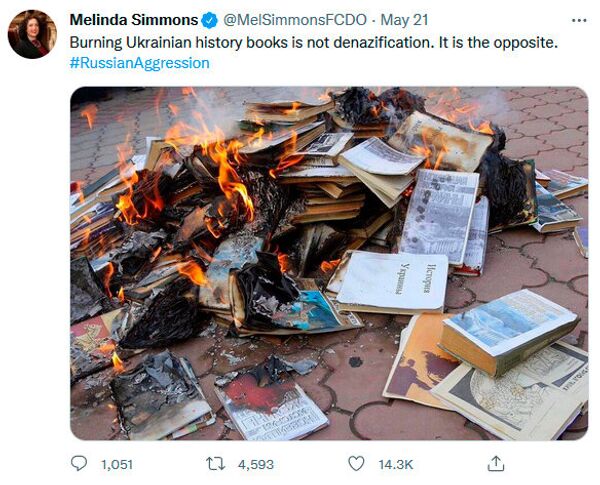
Task: Open the @MelSimmonsFCDO handle link
Action: tap(295, 20)
